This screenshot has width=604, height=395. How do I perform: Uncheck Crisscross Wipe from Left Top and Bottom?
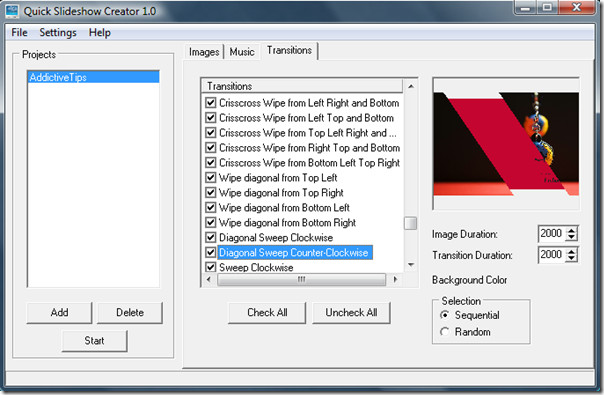click(210, 118)
